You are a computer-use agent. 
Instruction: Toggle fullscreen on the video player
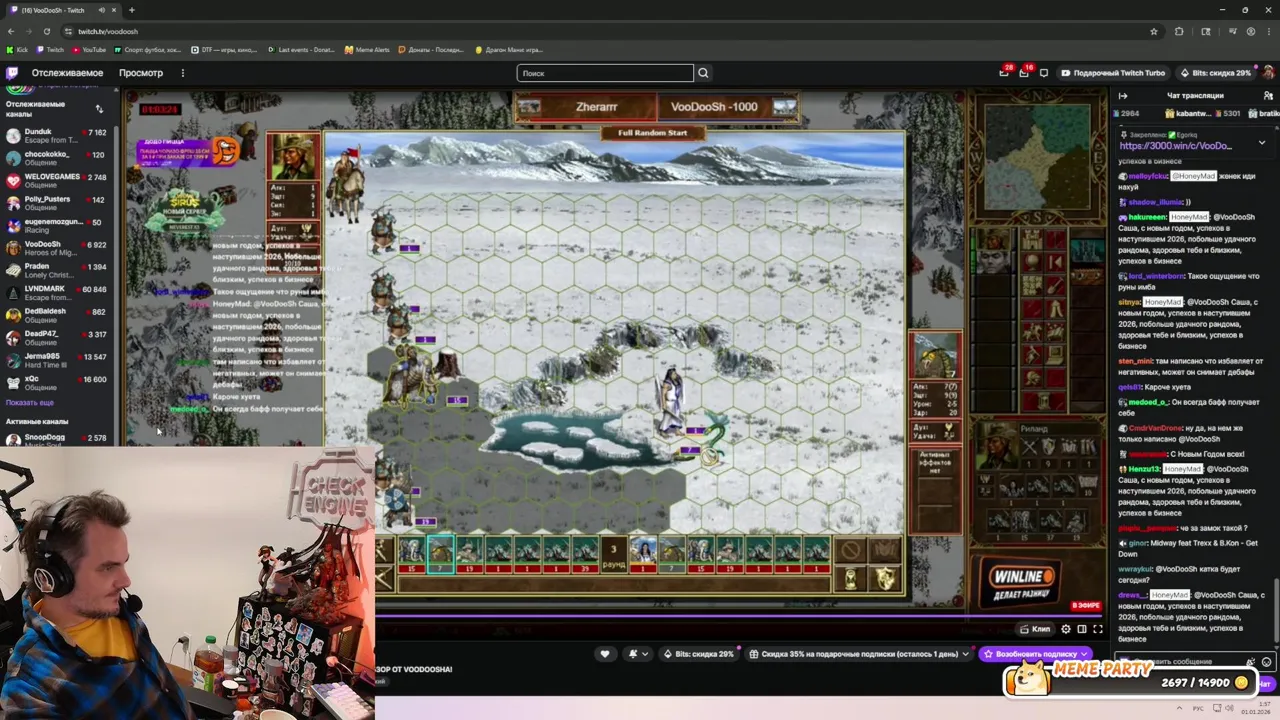click(1098, 629)
